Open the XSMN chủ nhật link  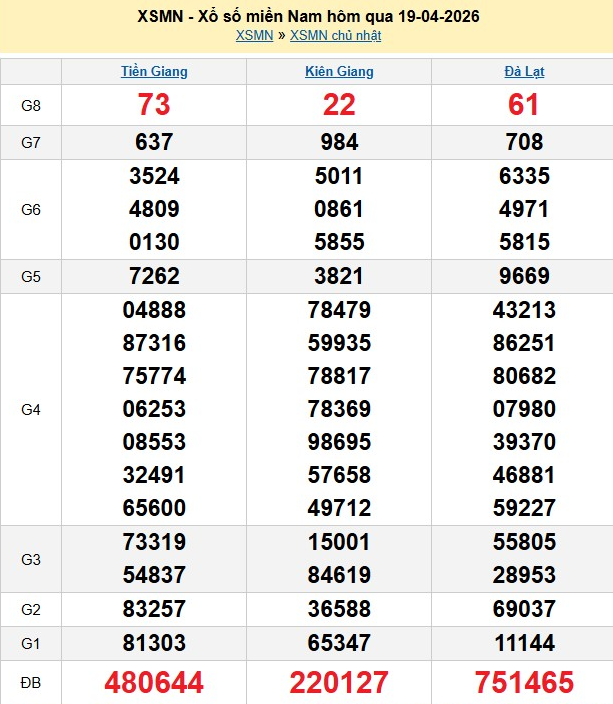pyautogui.click(x=335, y=36)
